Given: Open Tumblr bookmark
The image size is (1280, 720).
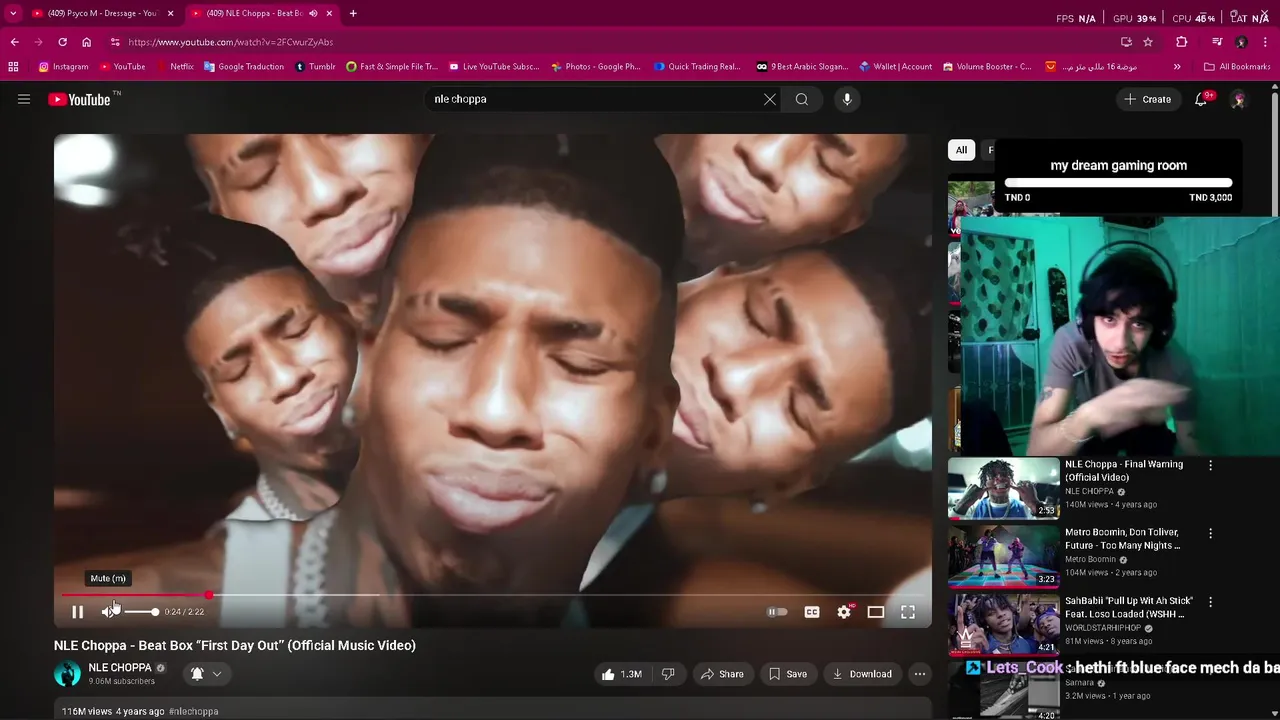Looking at the screenshot, I should click(315, 67).
